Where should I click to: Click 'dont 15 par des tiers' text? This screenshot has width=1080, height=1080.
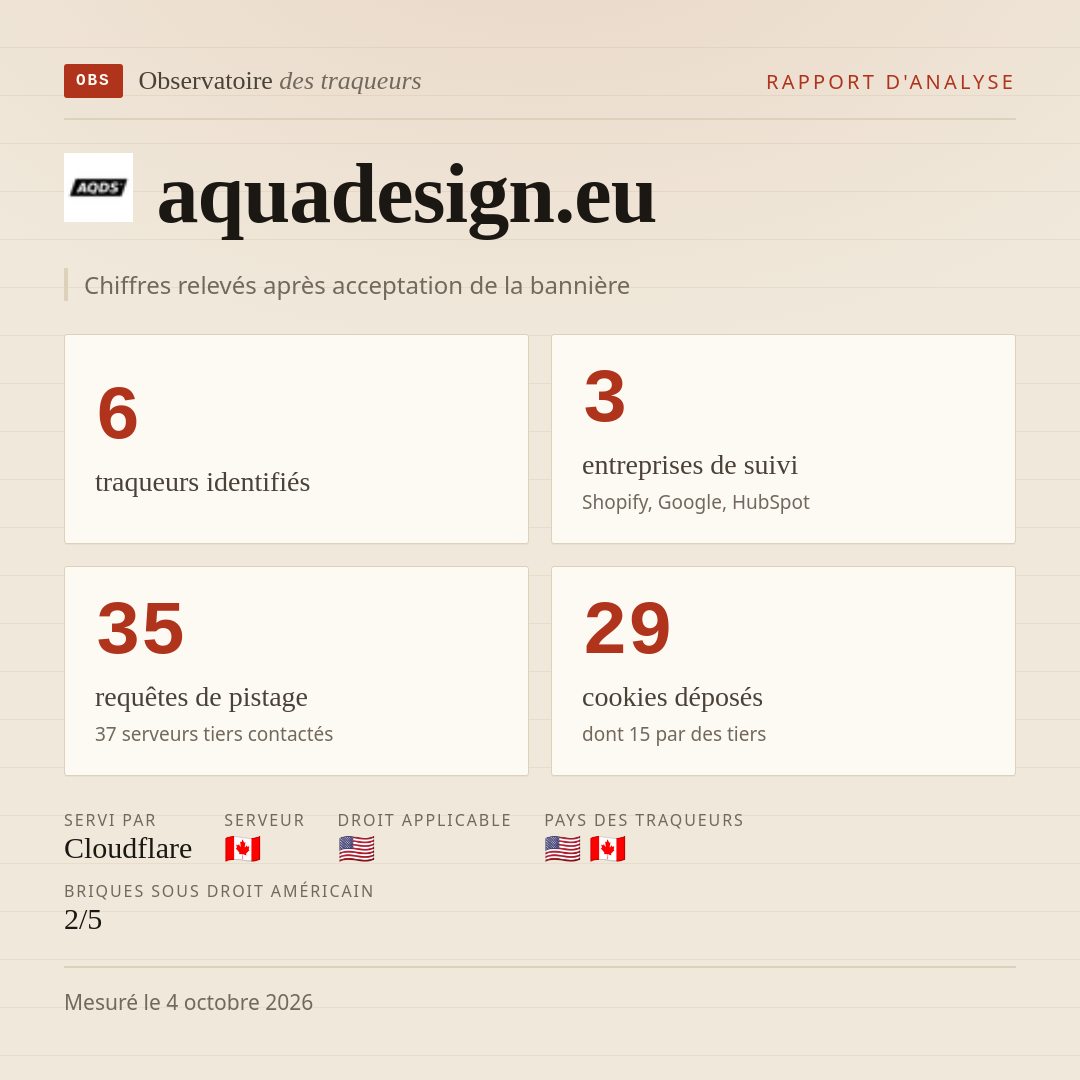click(x=674, y=734)
